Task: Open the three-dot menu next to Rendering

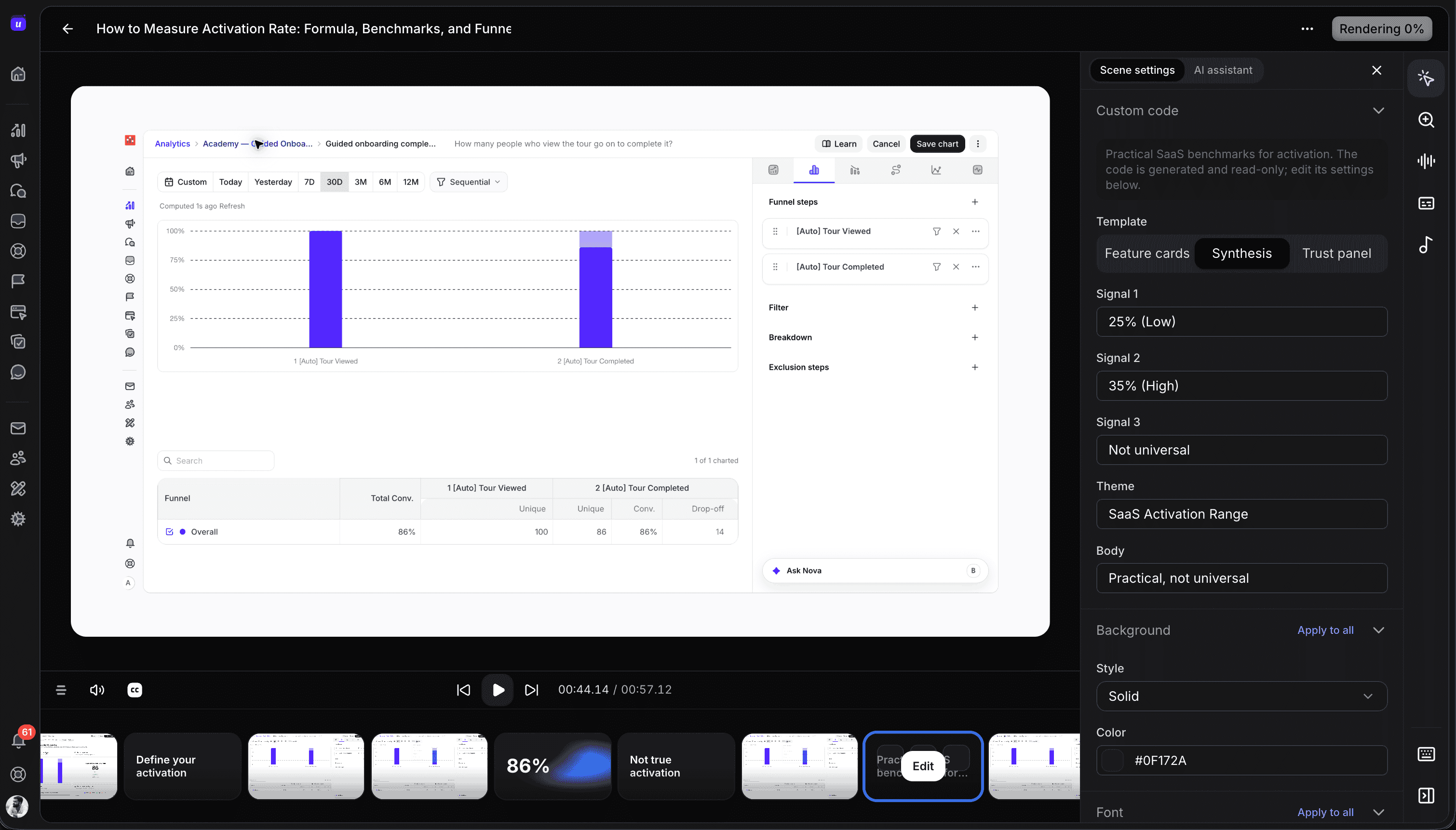Action: 1307,28
